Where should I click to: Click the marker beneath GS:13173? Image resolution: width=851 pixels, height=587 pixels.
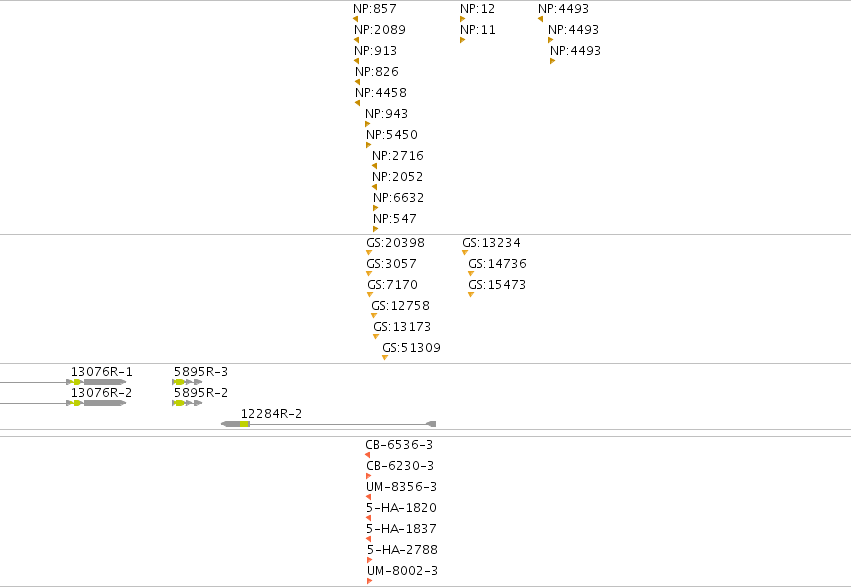point(376,337)
